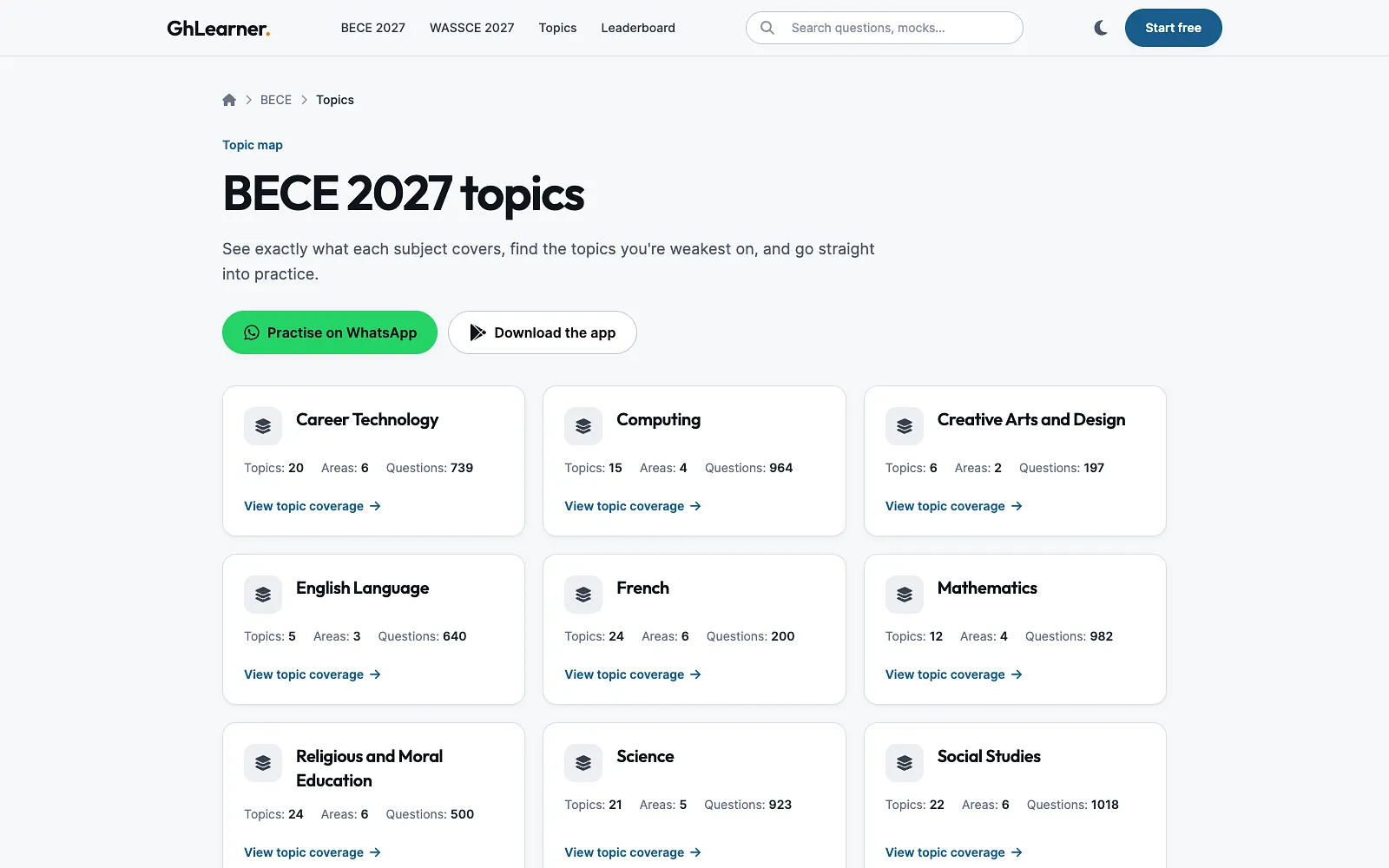Screen dimensions: 1389x868
Task: Click Questions: 1018 in Social Studies
Action: [1073, 805]
